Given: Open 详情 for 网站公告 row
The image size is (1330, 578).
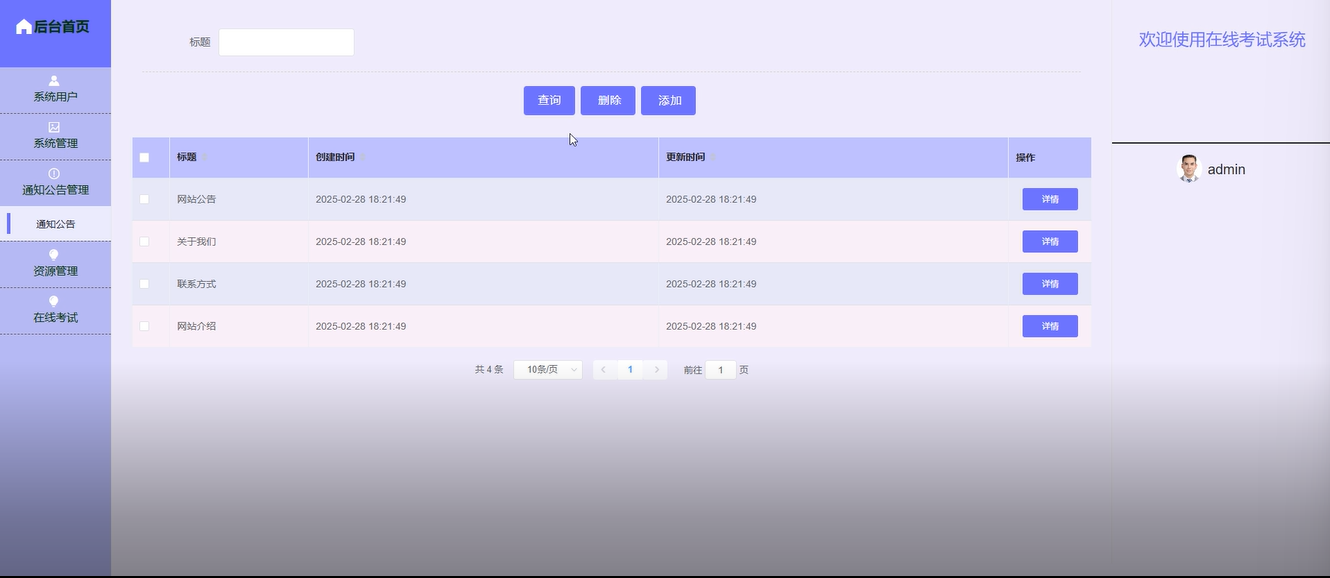Looking at the screenshot, I should click(1050, 199).
